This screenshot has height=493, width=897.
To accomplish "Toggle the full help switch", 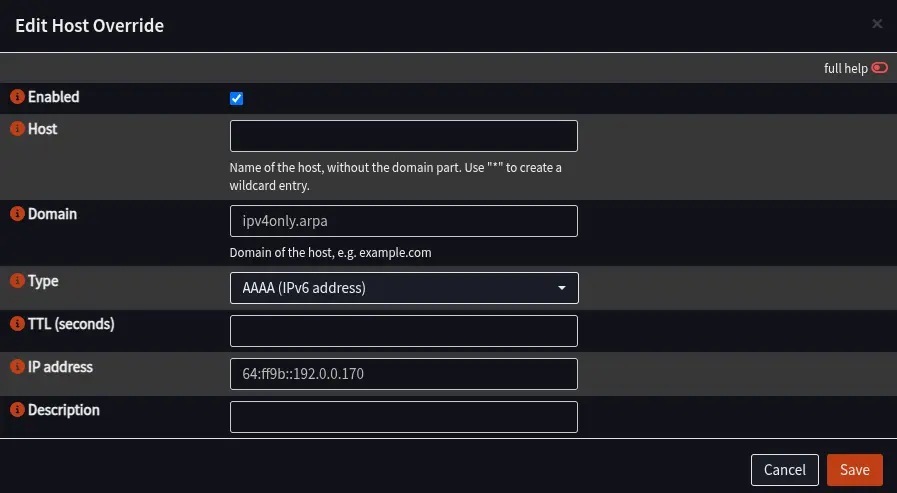I will click(879, 68).
